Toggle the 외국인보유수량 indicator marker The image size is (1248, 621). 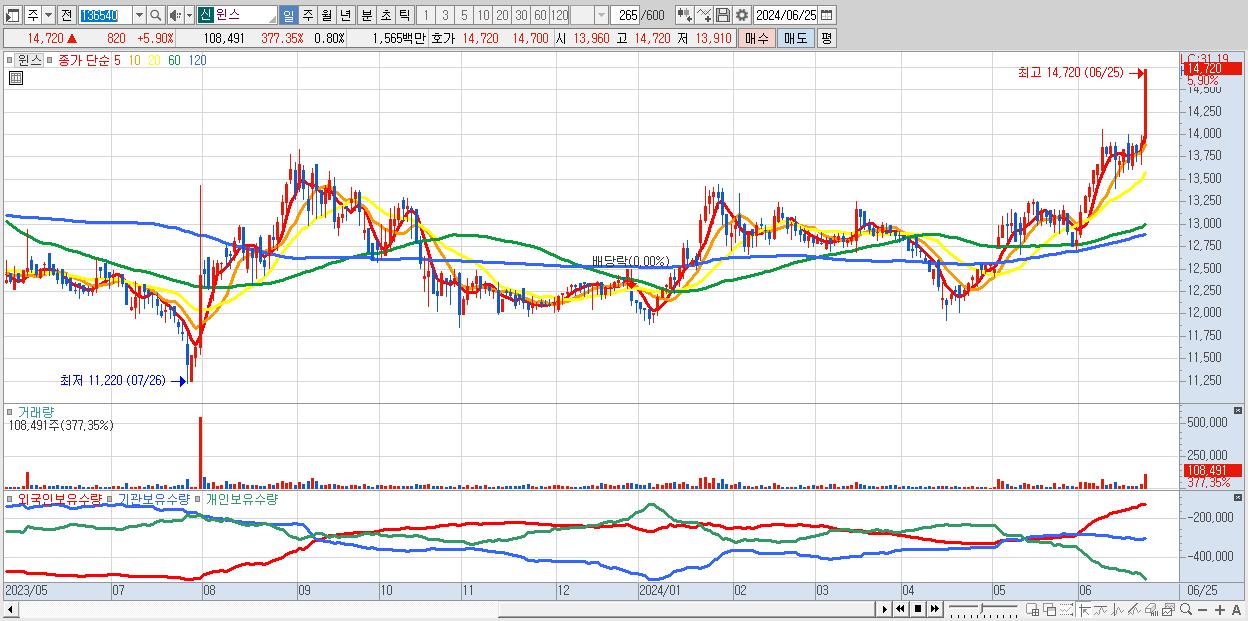11,498
